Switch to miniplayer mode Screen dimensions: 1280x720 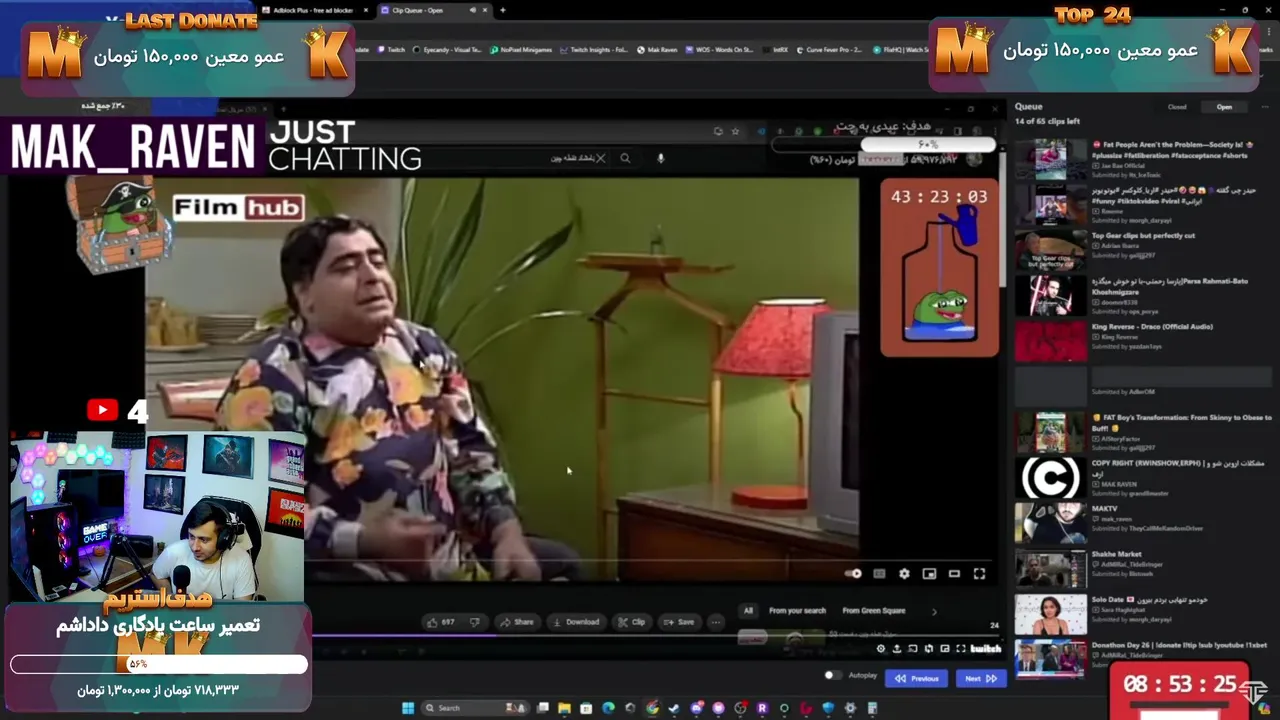pos(929,574)
